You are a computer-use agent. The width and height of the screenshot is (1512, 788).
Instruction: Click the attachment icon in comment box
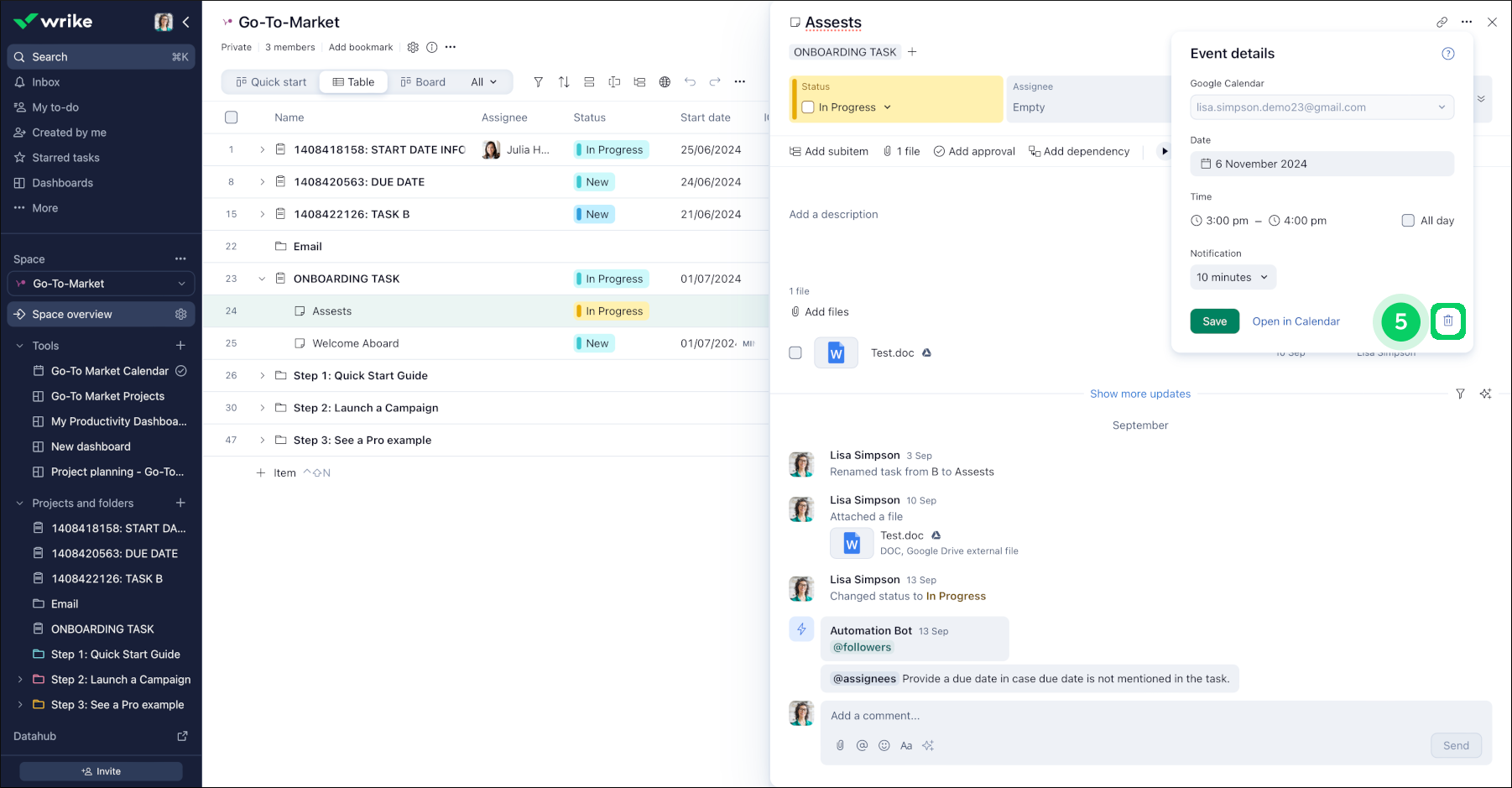pyautogui.click(x=840, y=745)
